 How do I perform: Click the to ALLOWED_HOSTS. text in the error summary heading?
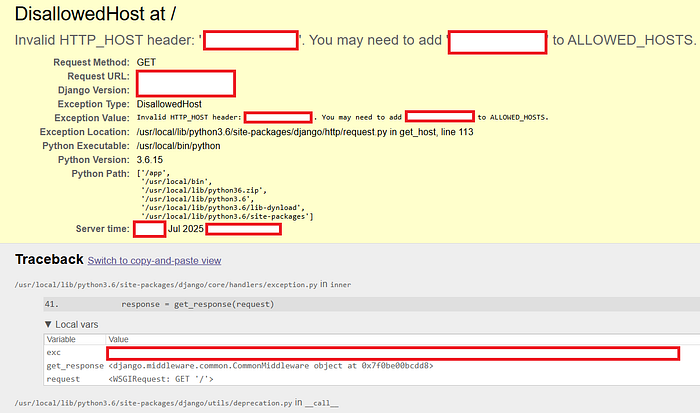pyautogui.click(x=624, y=40)
